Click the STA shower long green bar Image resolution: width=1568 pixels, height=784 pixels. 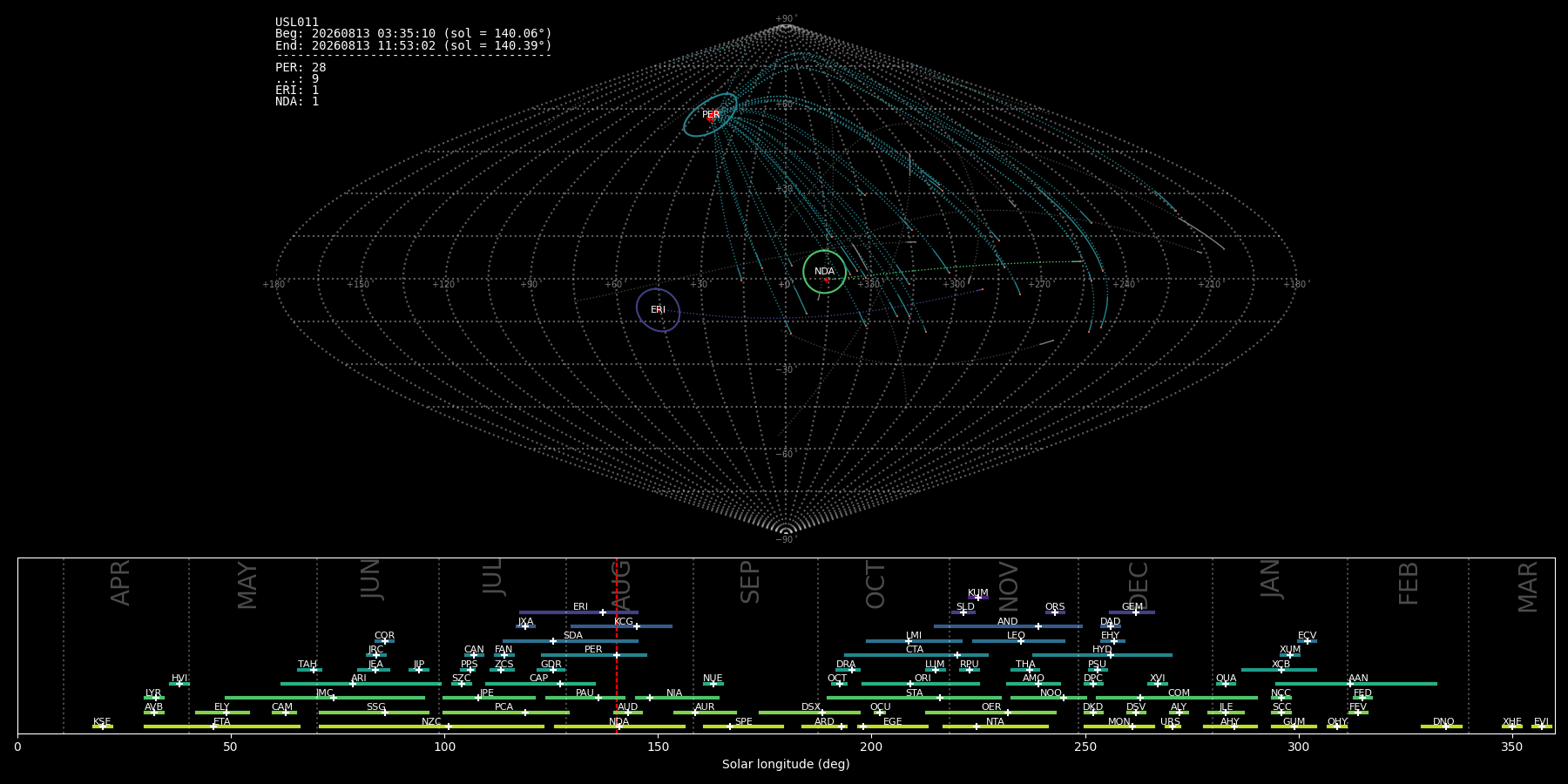[x=915, y=698]
